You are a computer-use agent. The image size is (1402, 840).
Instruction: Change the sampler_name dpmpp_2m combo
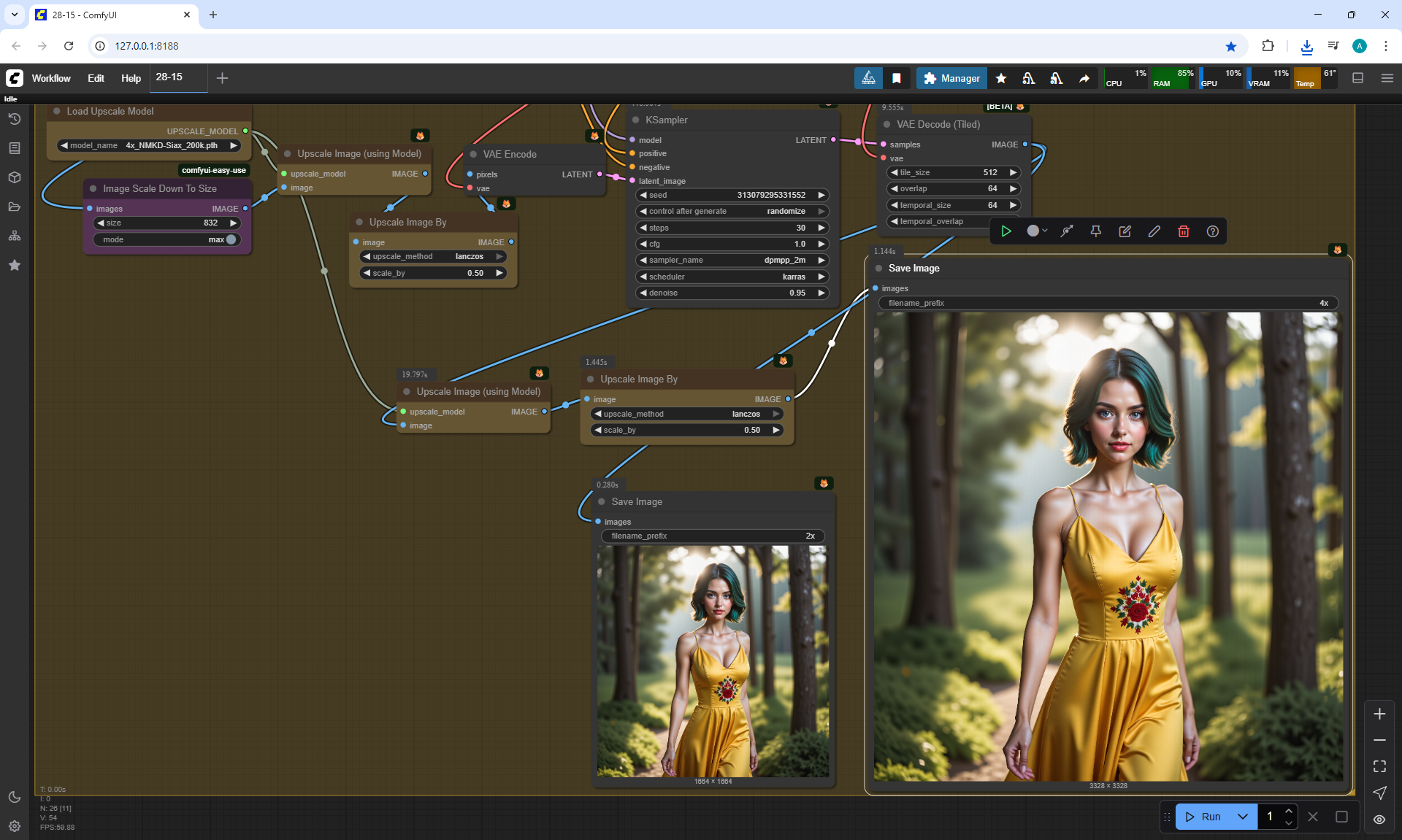(x=730, y=260)
